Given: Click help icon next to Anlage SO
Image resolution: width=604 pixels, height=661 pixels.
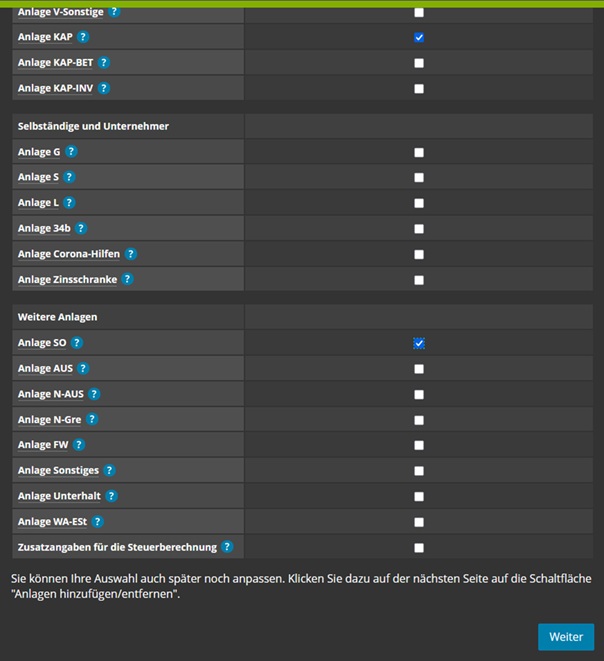Looking at the screenshot, I should tap(77, 343).
